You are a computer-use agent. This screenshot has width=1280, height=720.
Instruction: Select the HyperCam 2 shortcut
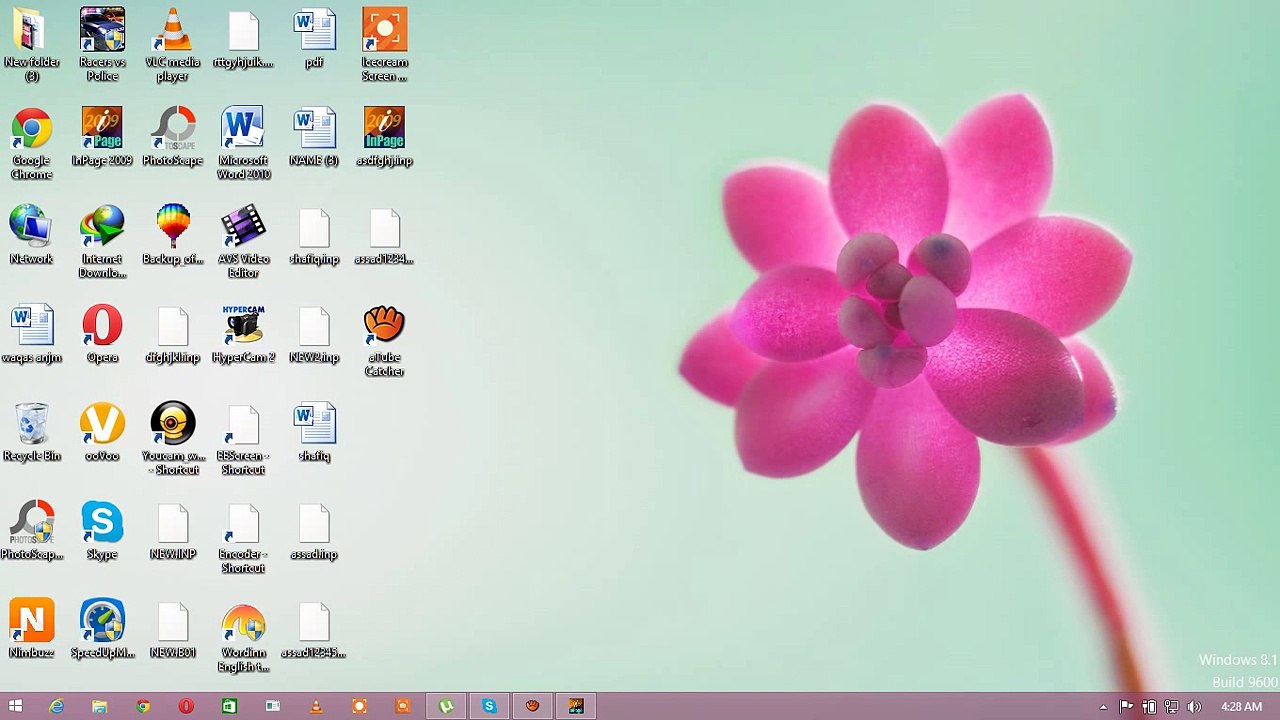(x=243, y=334)
